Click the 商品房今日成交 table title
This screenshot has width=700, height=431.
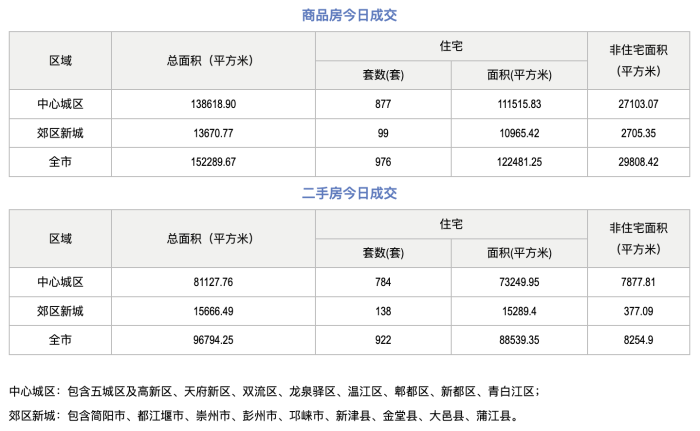[349, 15]
